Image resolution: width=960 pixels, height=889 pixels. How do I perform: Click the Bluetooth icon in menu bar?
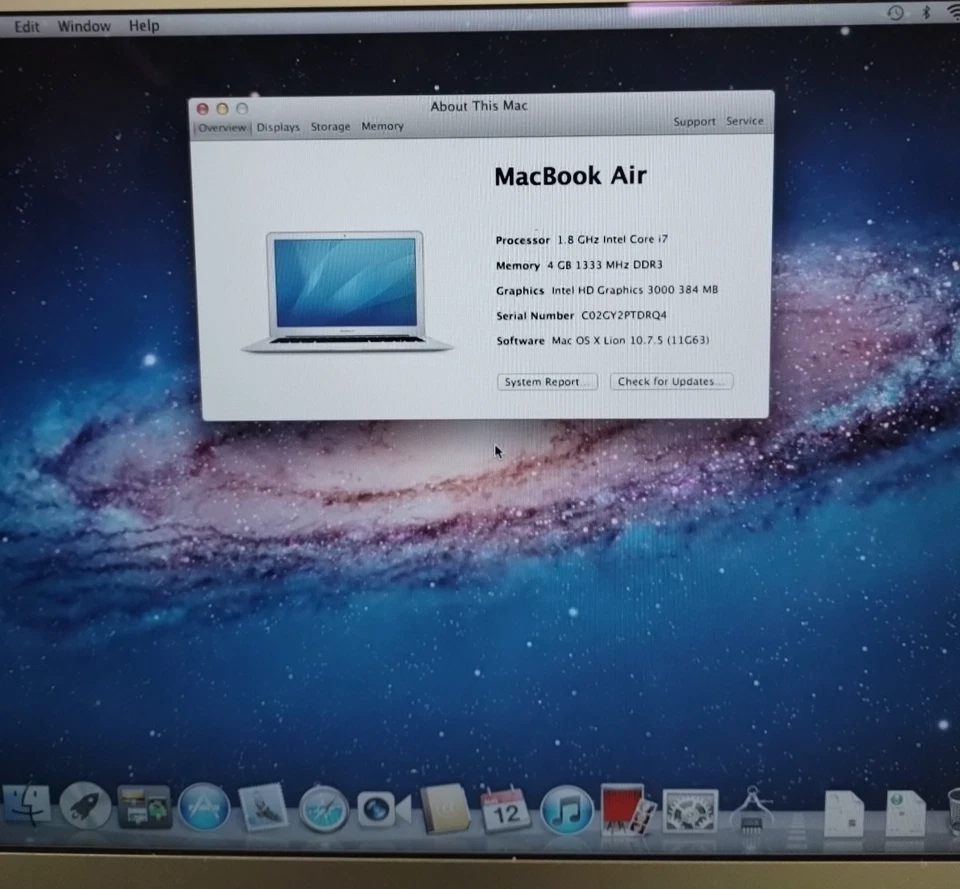923,13
